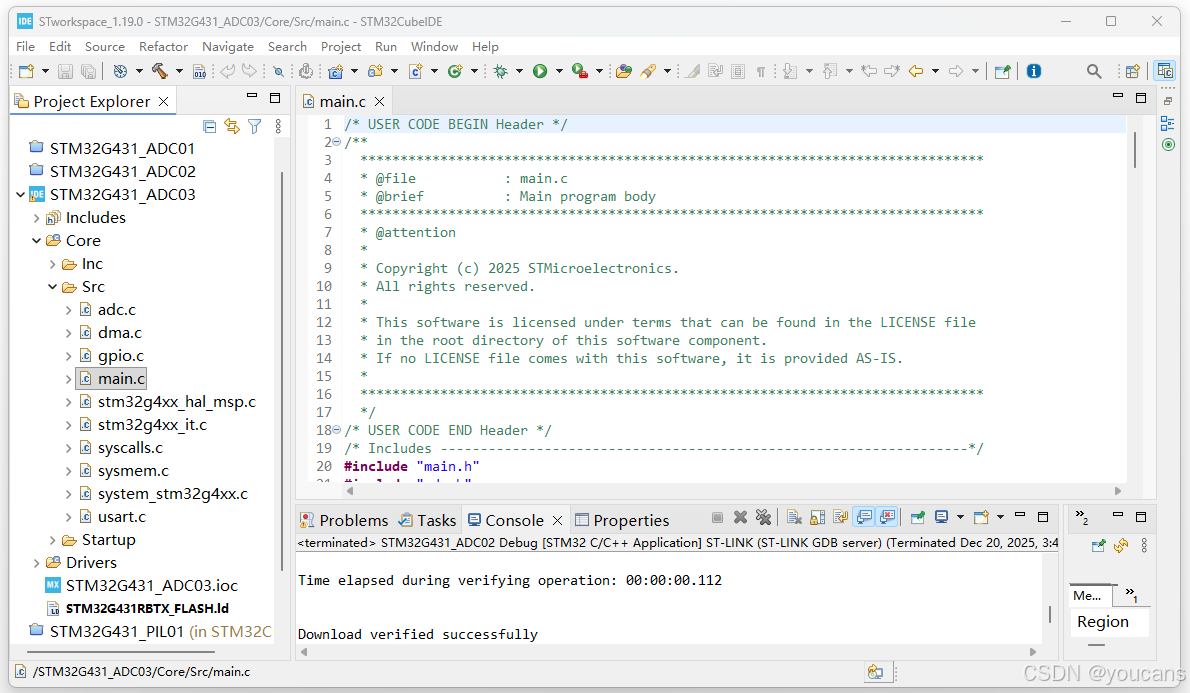Click Display Selected Console monitor icon
This screenshot has height=693, width=1190.
coord(942,518)
